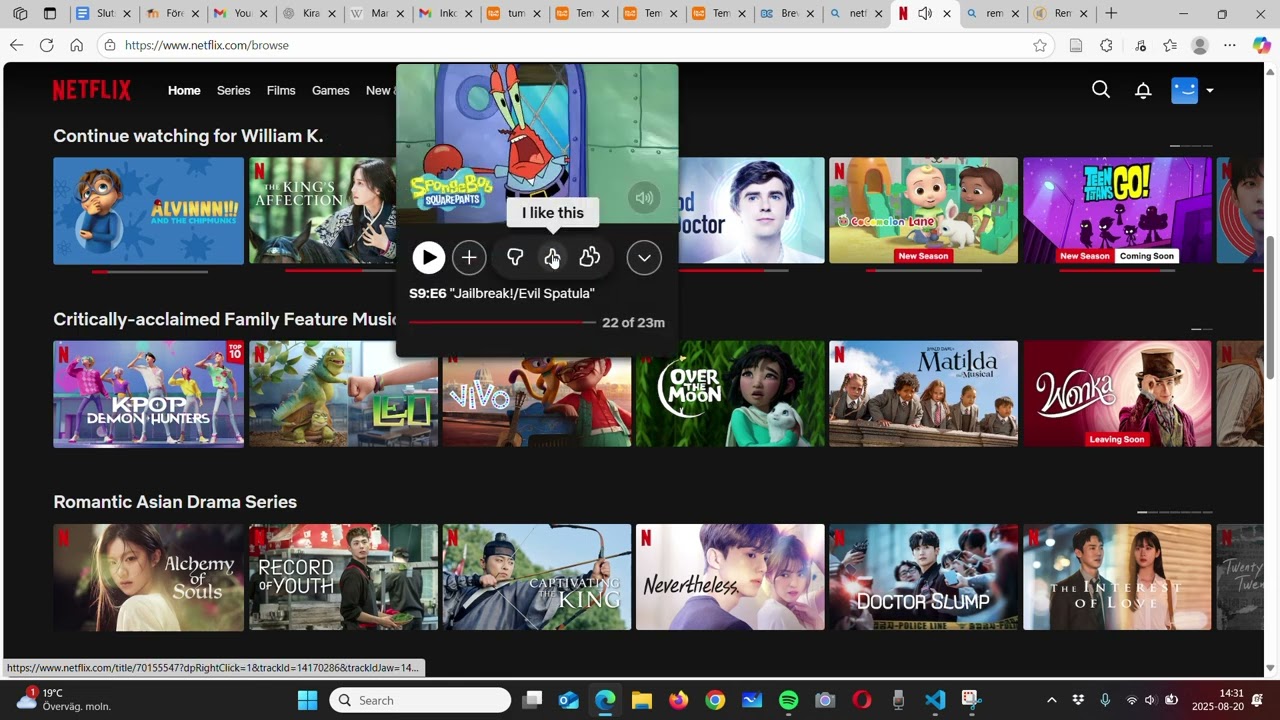The width and height of the screenshot is (1280, 720).
Task: Expand more info on SpongeBob card
Action: 644,258
